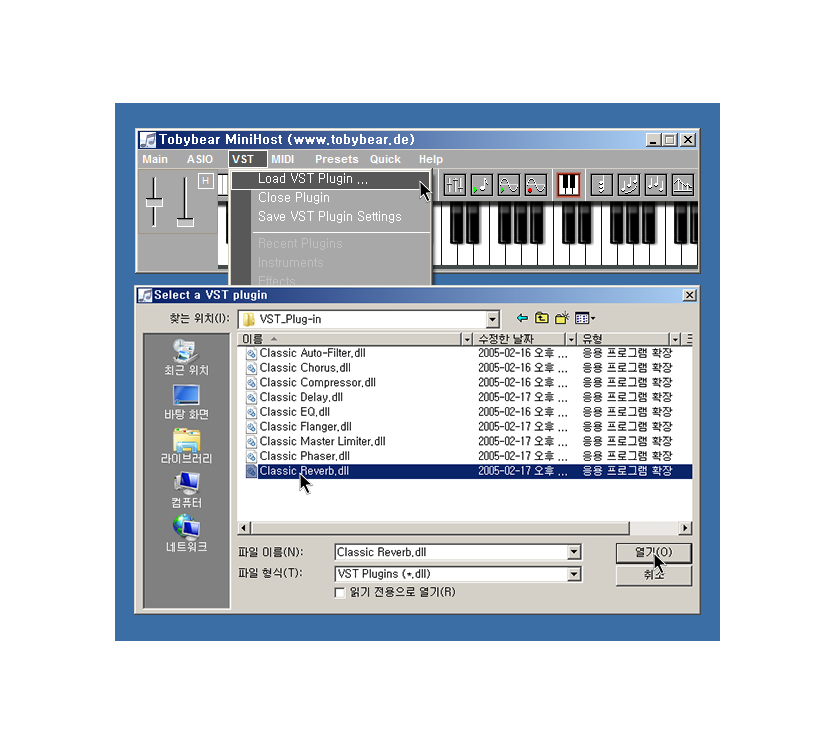This screenshot has width=835, height=743.
Task: Toggle the H button beside the faders
Action: [206, 181]
